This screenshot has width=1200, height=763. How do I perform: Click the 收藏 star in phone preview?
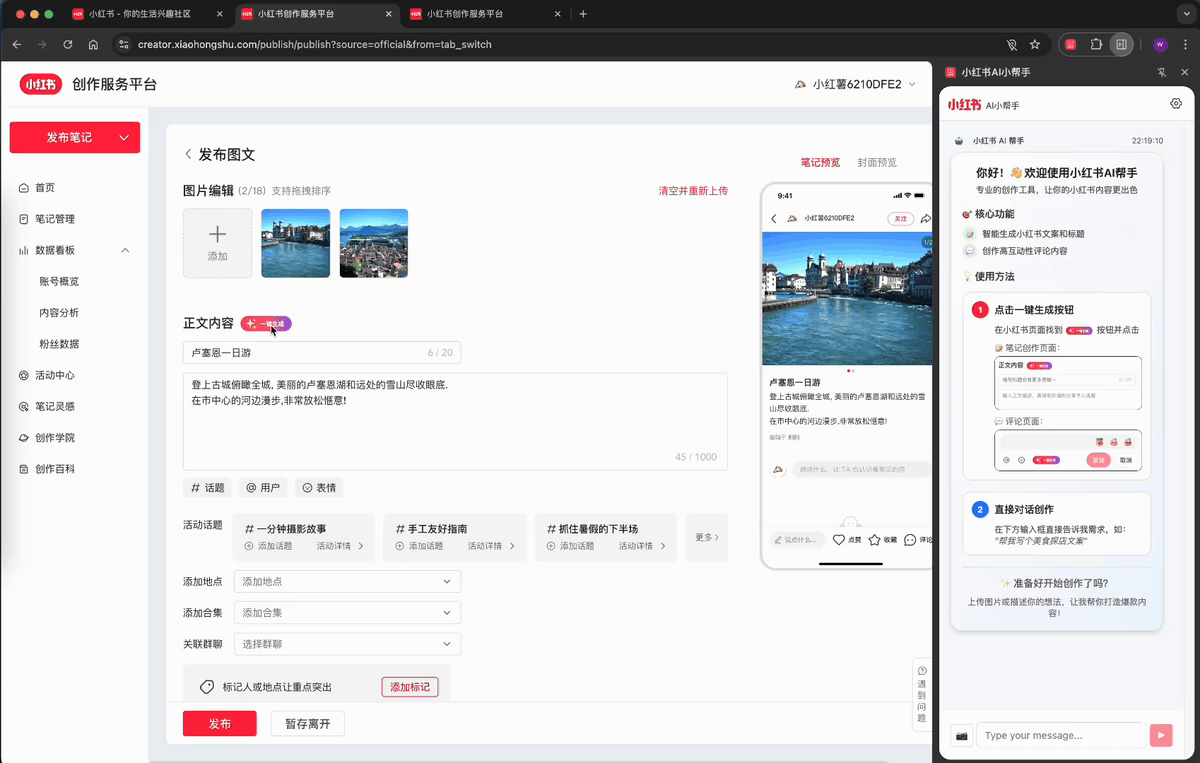pos(882,540)
